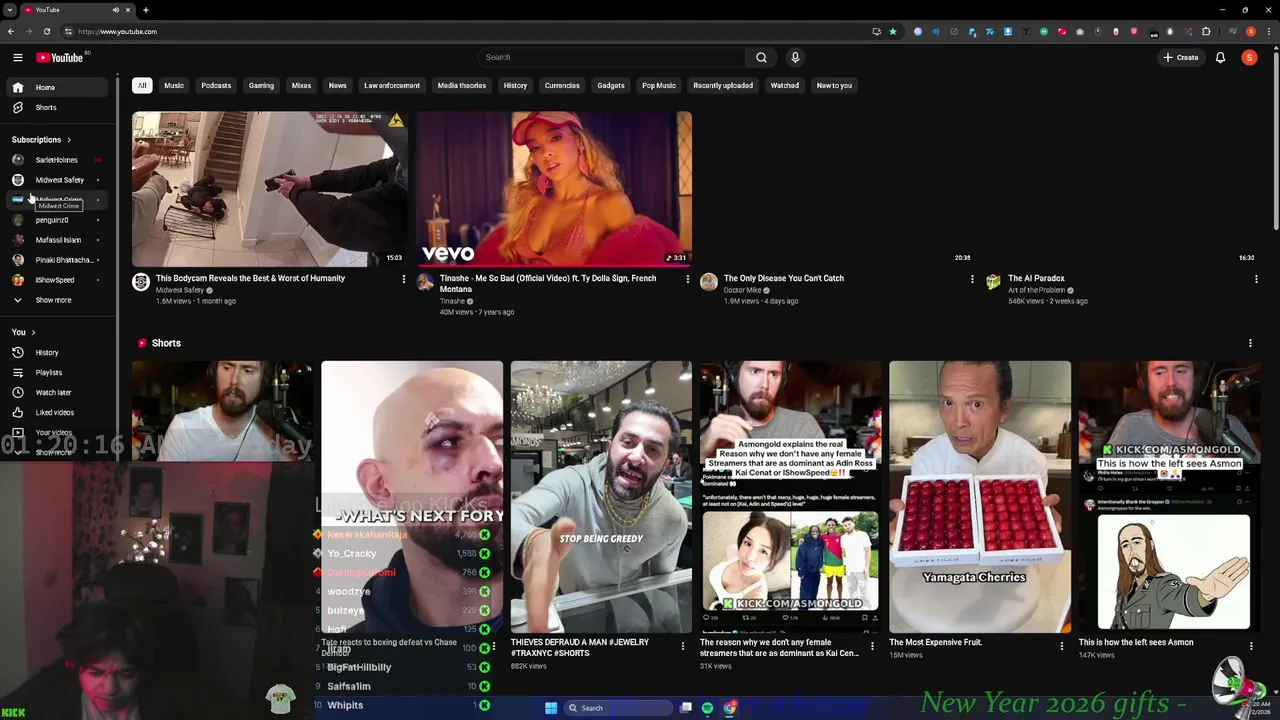Open the Art of the Problem channel link
This screenshot has height=720, width=1280.
1036,290
